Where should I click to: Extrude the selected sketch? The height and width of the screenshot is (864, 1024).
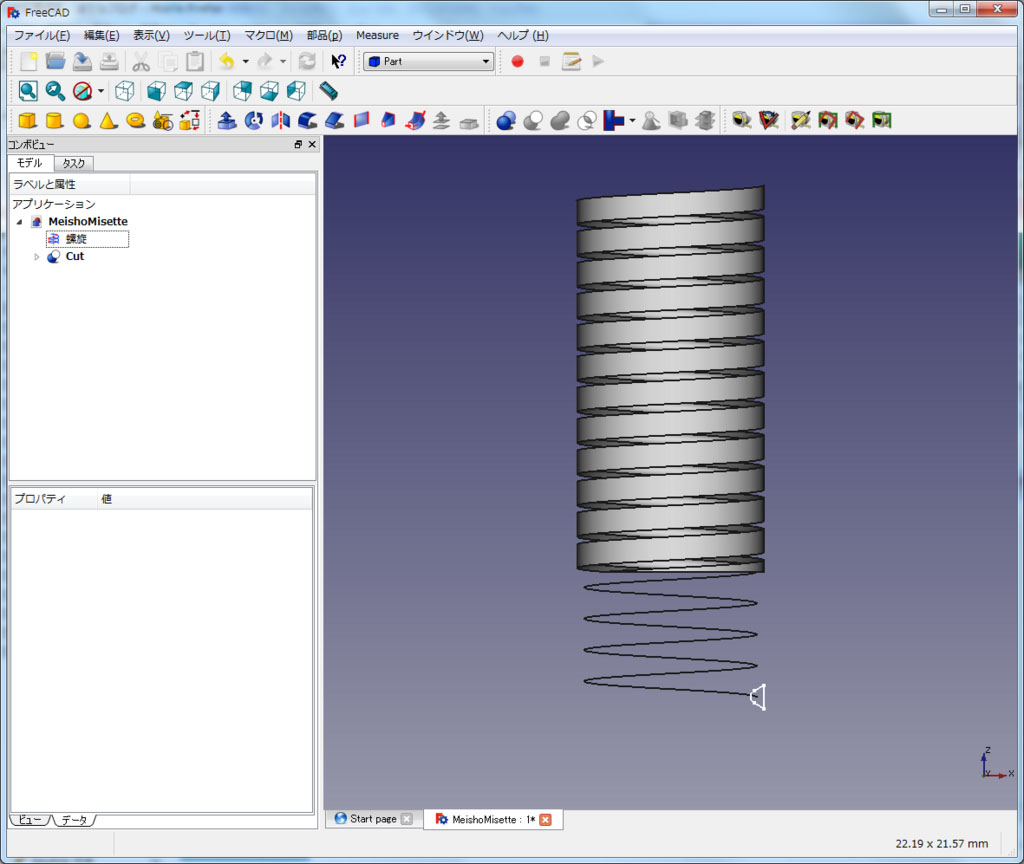pos(227,120)
